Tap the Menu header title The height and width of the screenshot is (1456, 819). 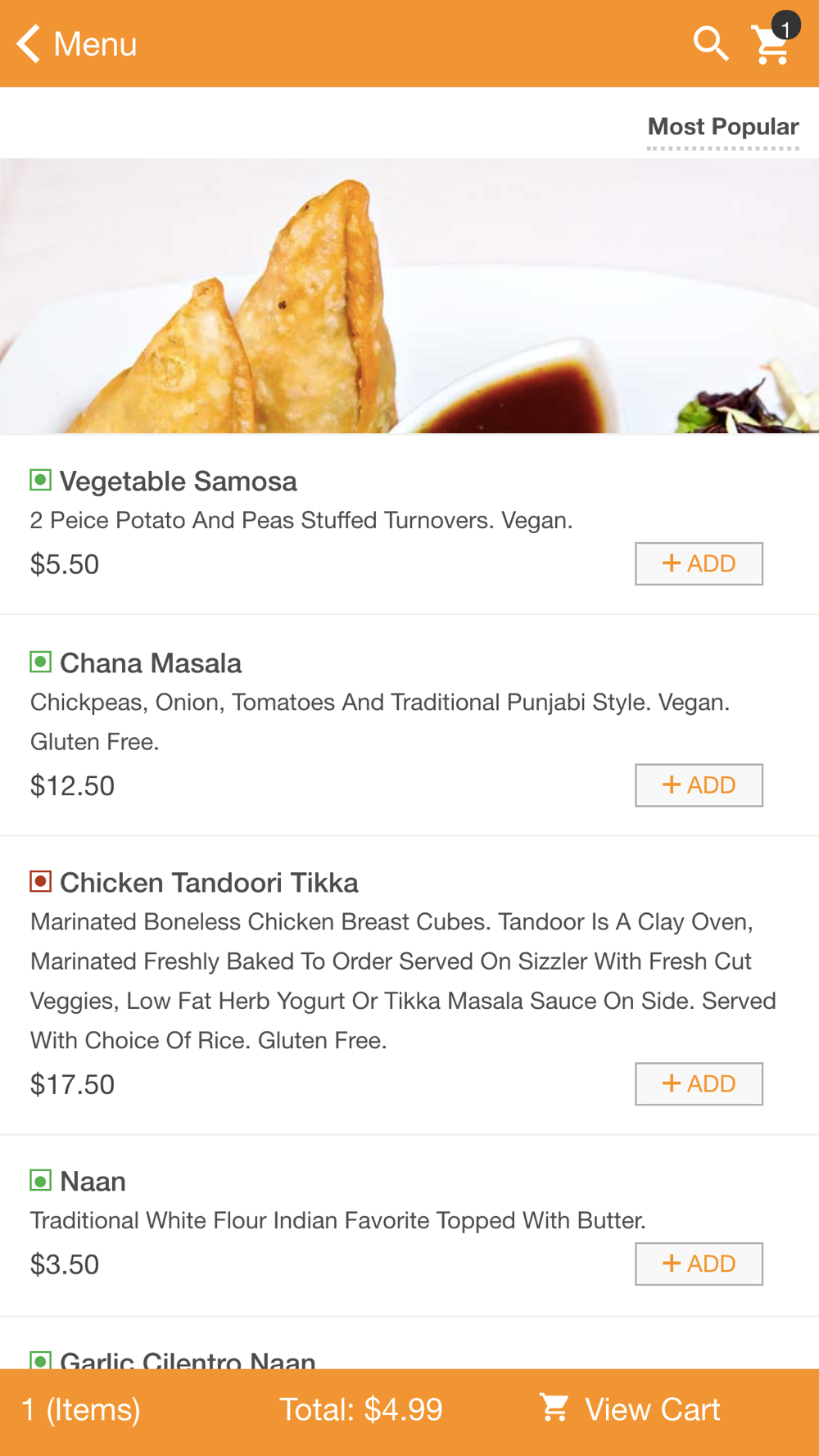(x=95, y=43)
